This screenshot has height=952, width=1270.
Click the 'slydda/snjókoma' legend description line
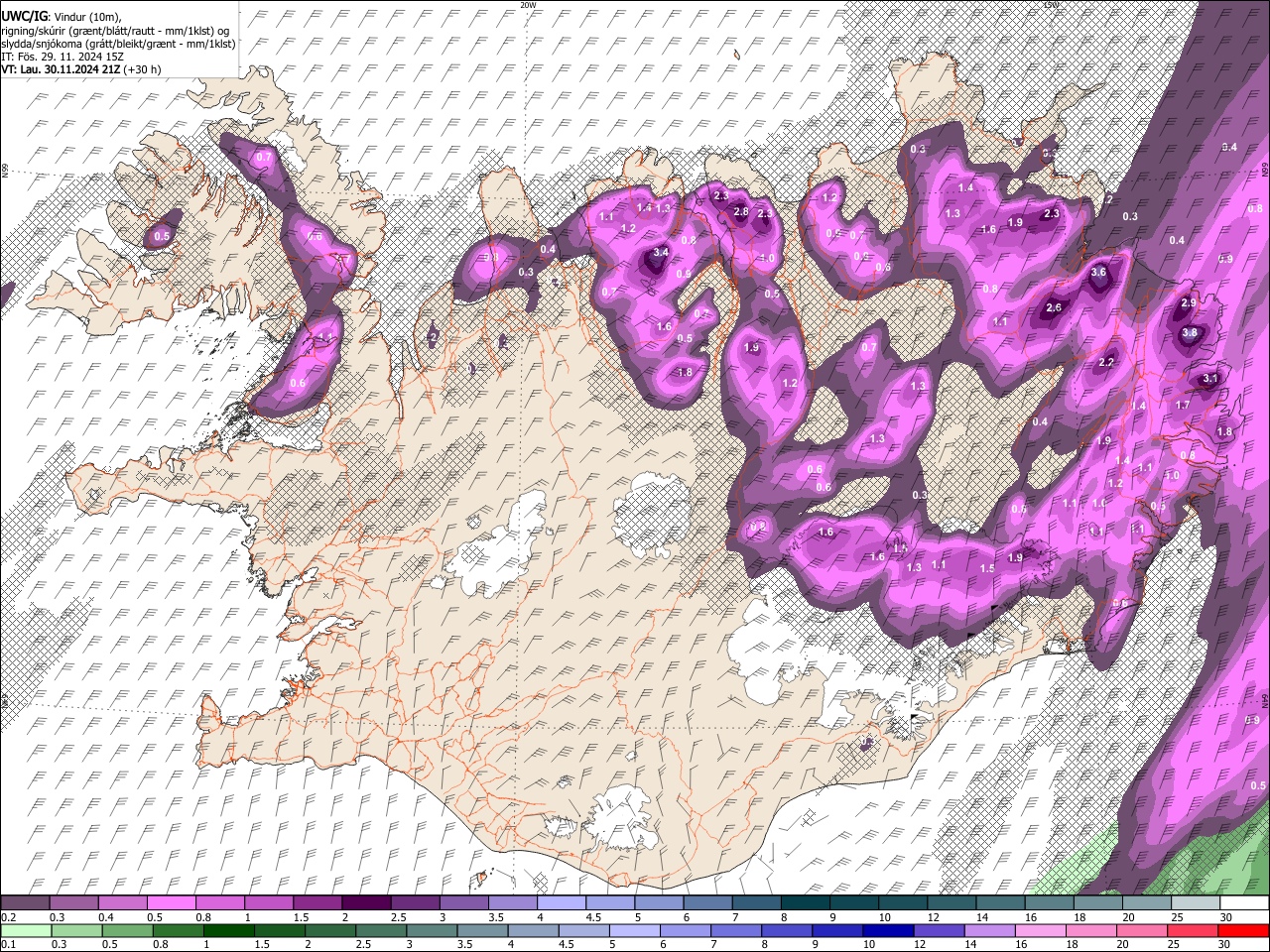118,44
